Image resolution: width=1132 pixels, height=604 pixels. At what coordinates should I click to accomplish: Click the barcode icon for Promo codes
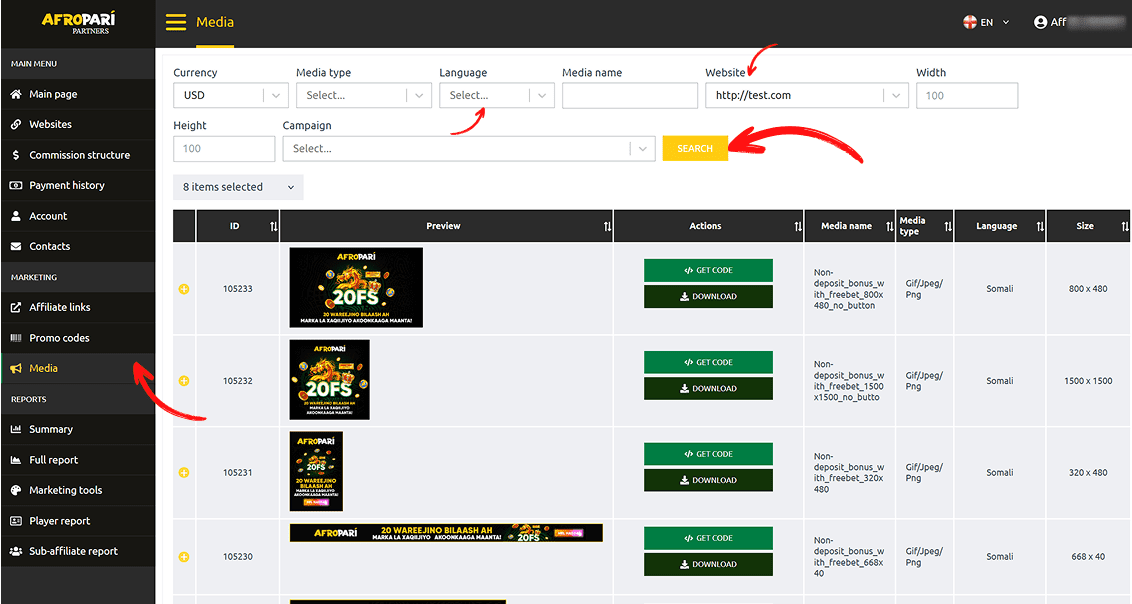point(16,338)
